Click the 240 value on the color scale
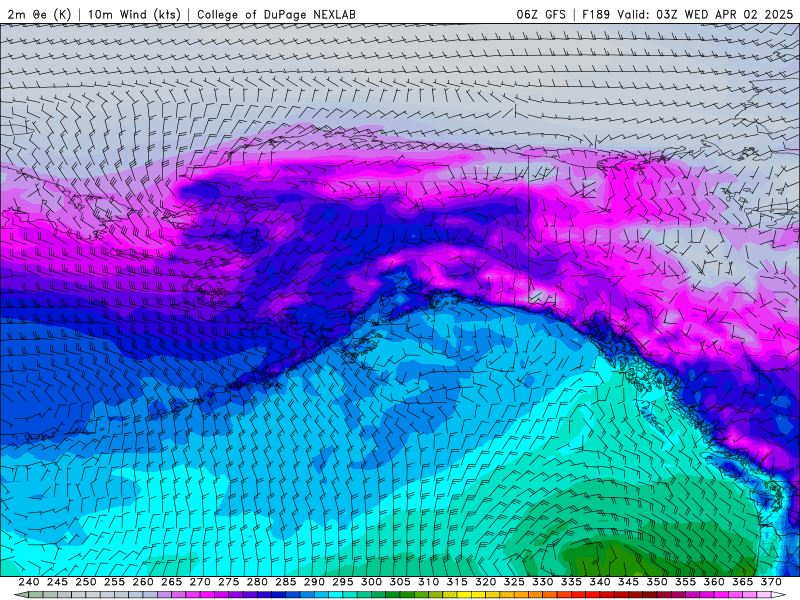The height and width of the screenshot is (600, 800). (29, 582)
